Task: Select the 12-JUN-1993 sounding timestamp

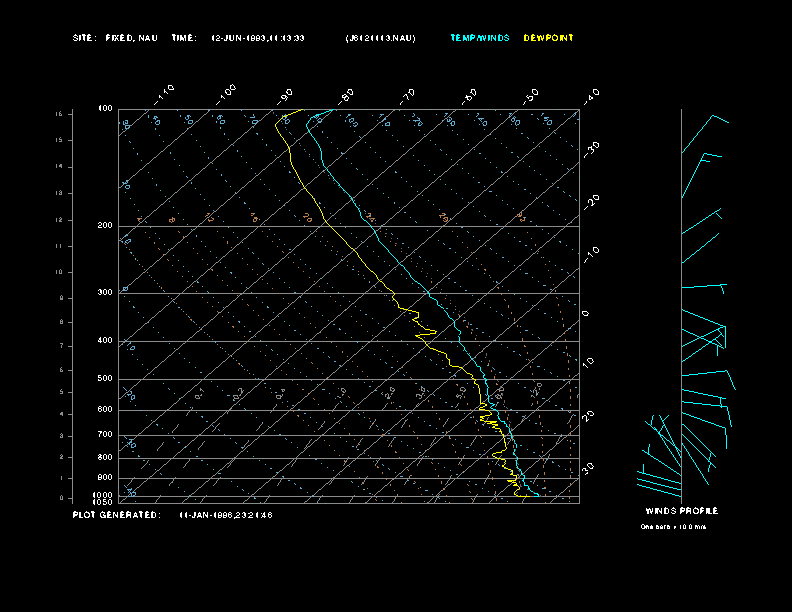Action: tap(258, 38)
